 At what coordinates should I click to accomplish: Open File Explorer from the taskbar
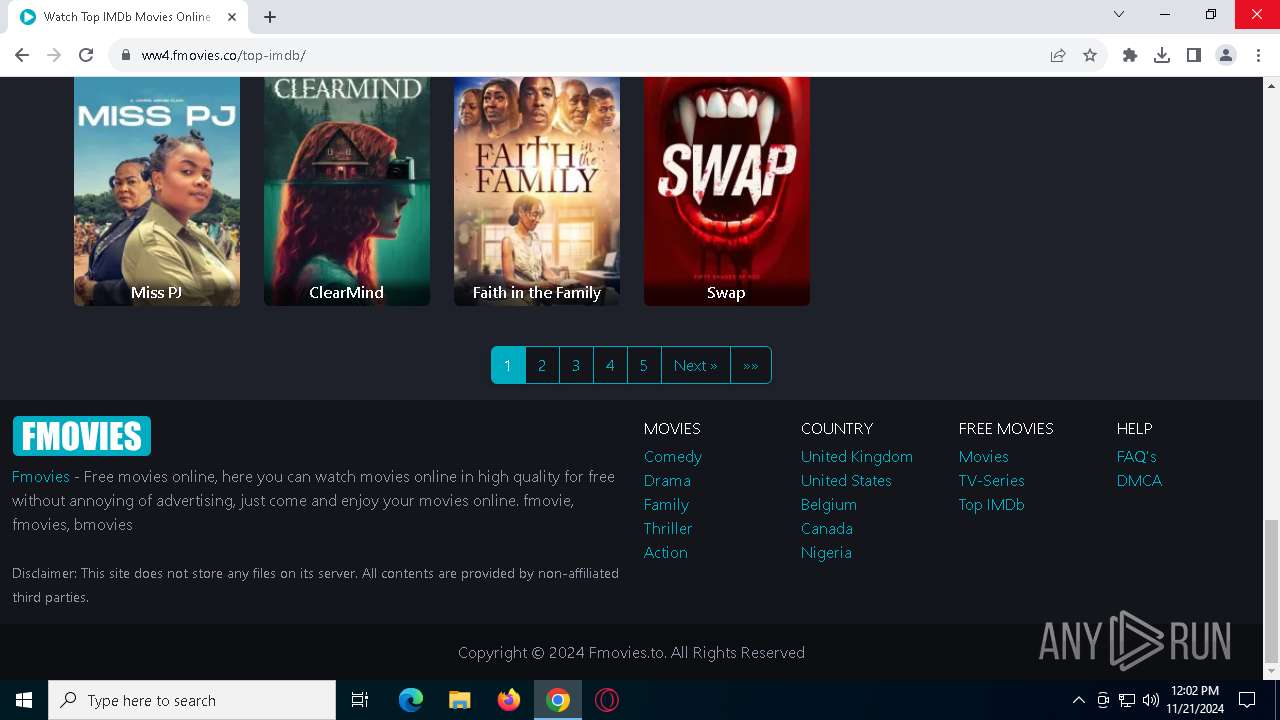coord(460,700)
